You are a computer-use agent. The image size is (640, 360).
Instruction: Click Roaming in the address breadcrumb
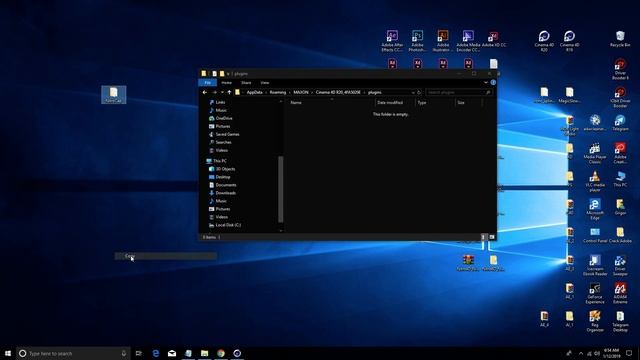tap(278, 92)
